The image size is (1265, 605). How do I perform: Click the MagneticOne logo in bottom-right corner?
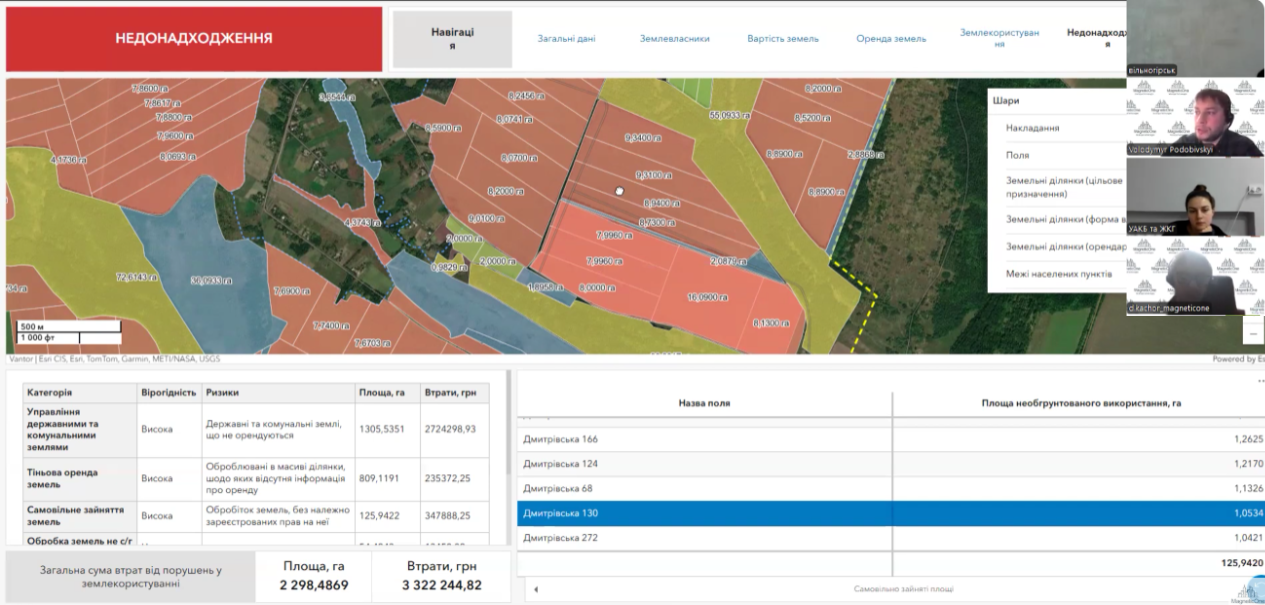[1244, 593]
